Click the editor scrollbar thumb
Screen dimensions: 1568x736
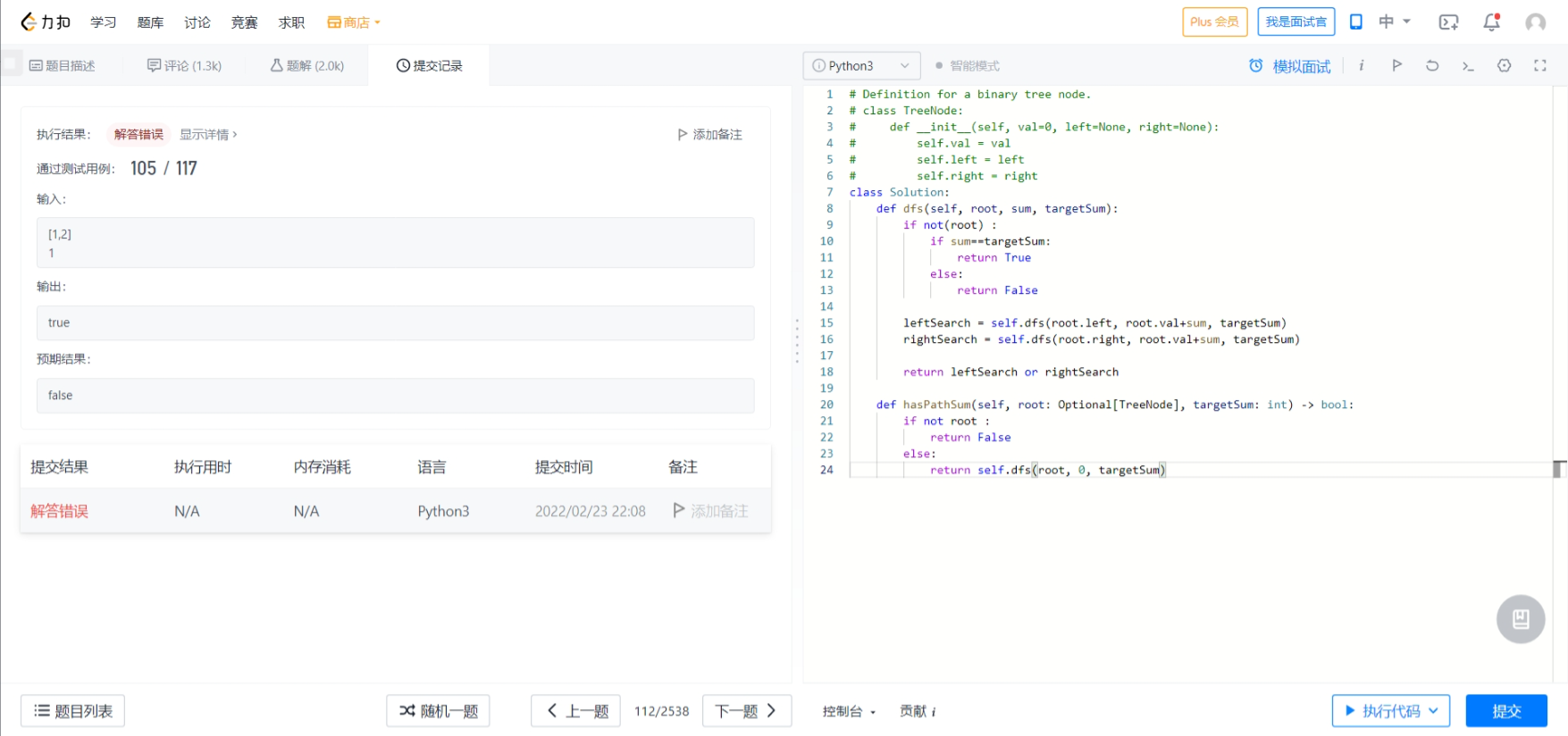1559,468
